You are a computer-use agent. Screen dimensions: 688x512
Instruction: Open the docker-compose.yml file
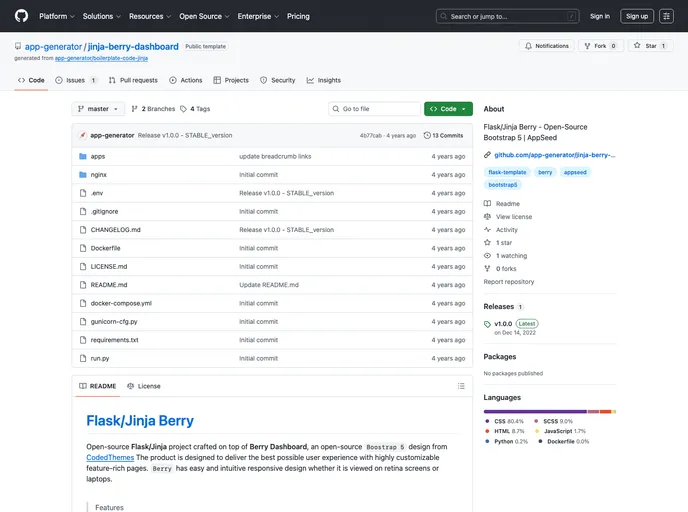click(x=121, y=303)
